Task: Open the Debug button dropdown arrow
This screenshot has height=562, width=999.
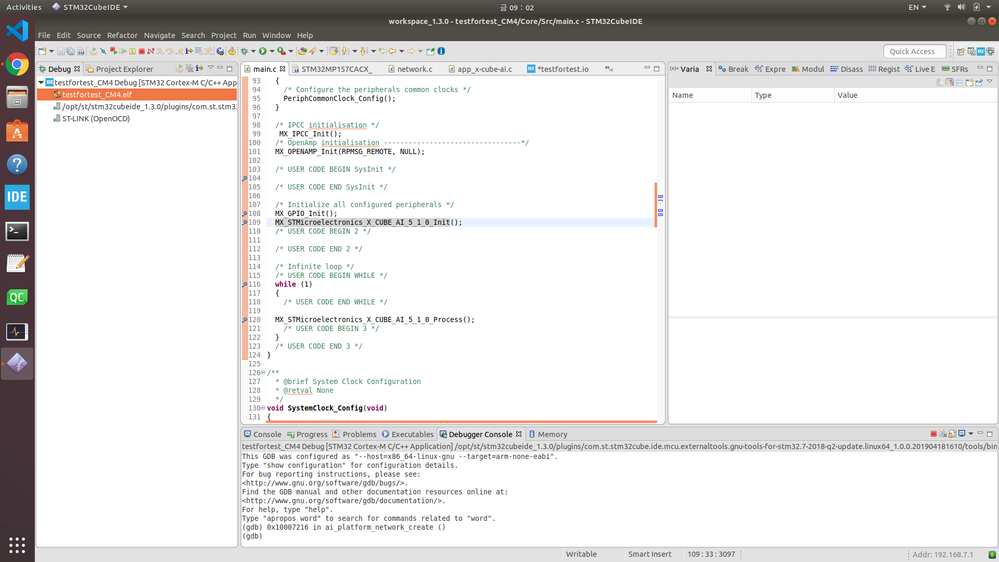Action: point(253,51)
